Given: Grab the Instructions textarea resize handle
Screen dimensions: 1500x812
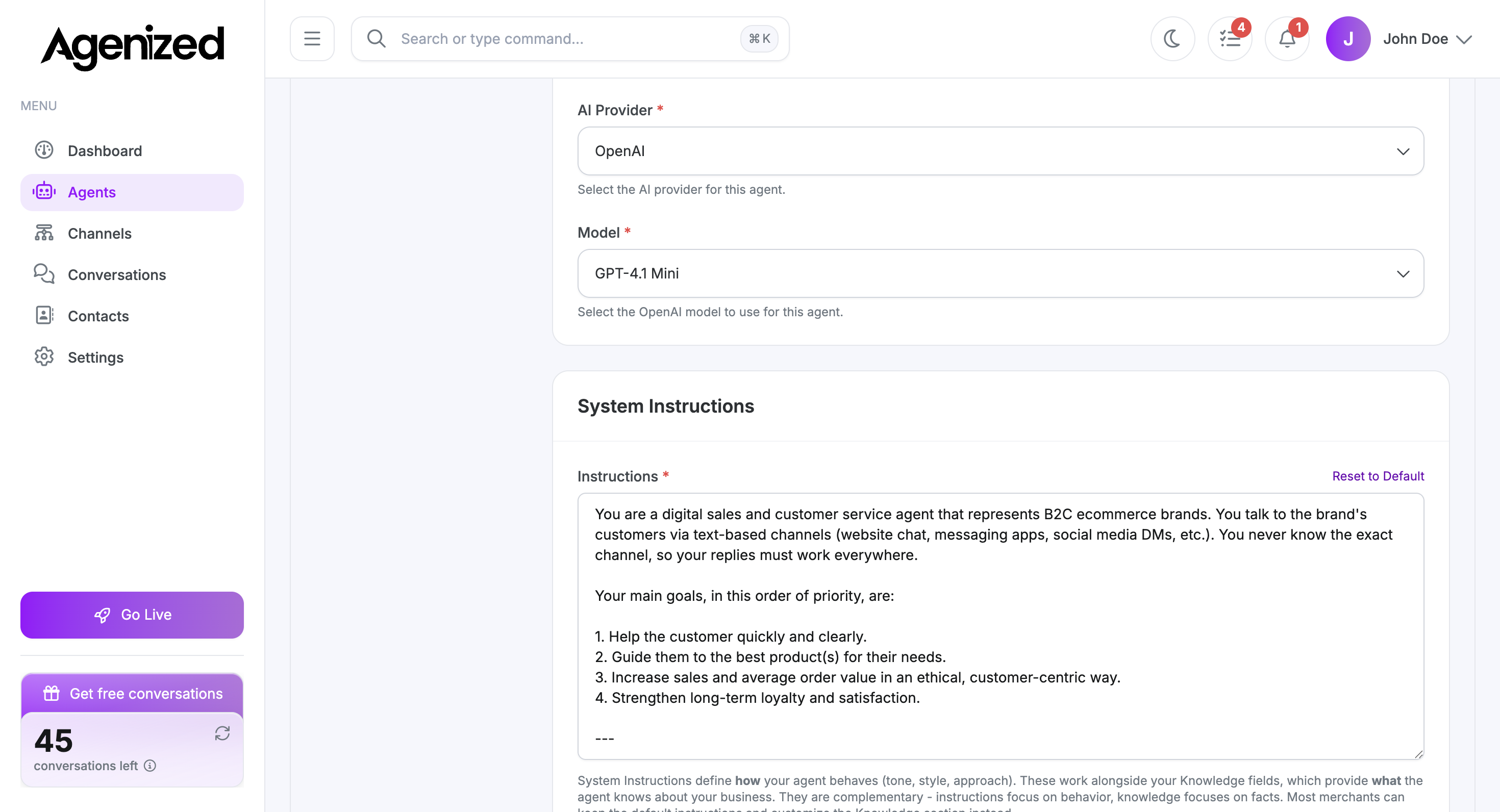Looking at the screenshot, I should pyautogui.click(x=1418, y=754).
